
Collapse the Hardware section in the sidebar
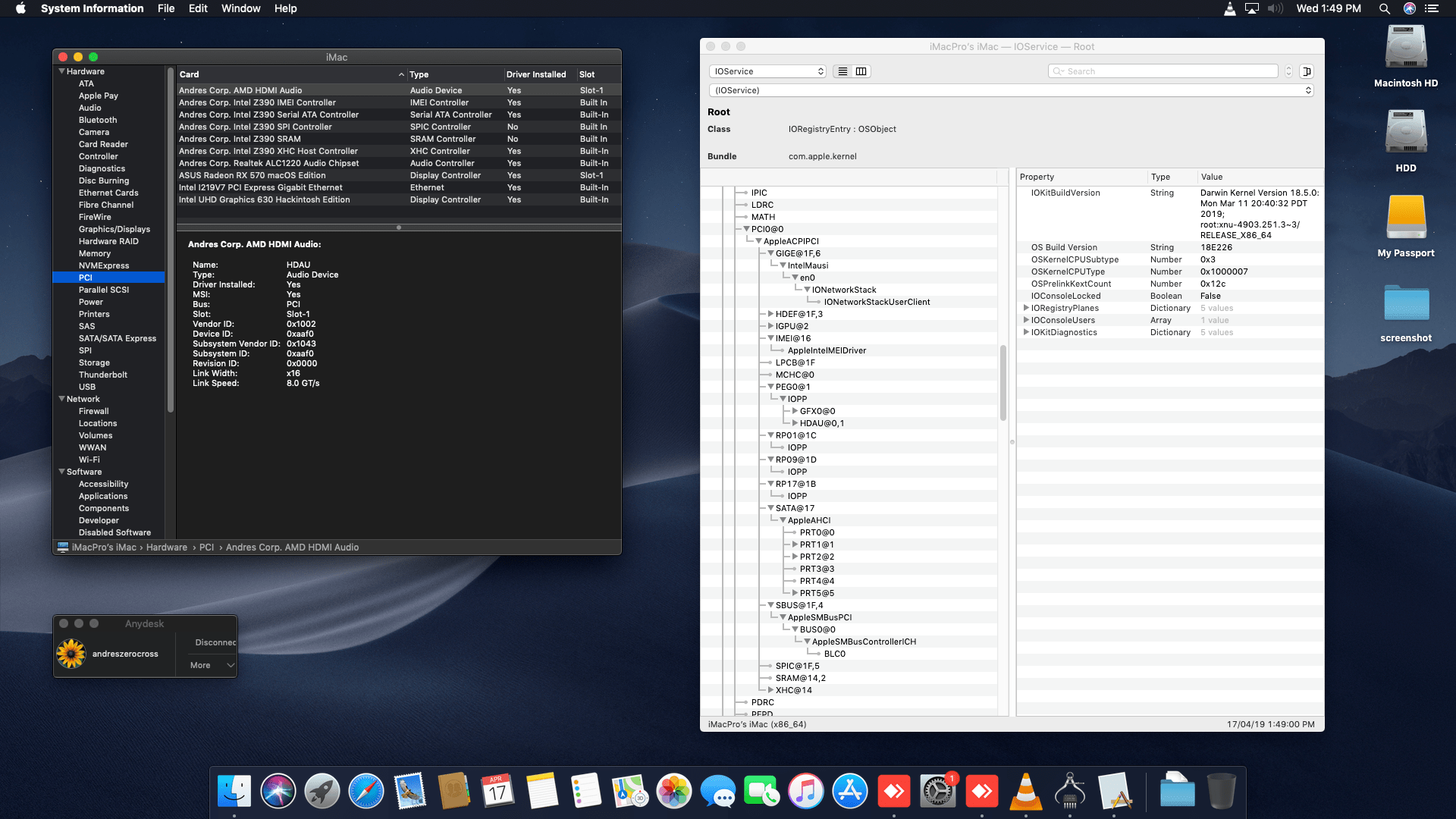[x=61, y=71]
